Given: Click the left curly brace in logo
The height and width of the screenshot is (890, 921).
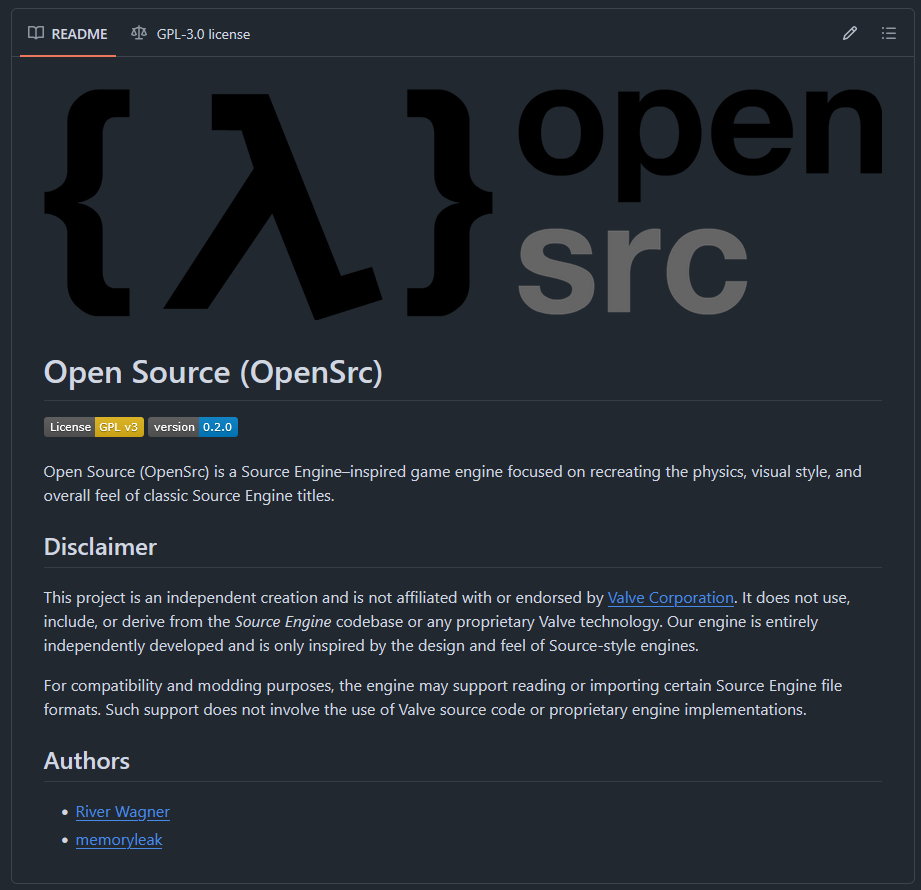Looking at the screenshot, I should click(x=88, y=203).
